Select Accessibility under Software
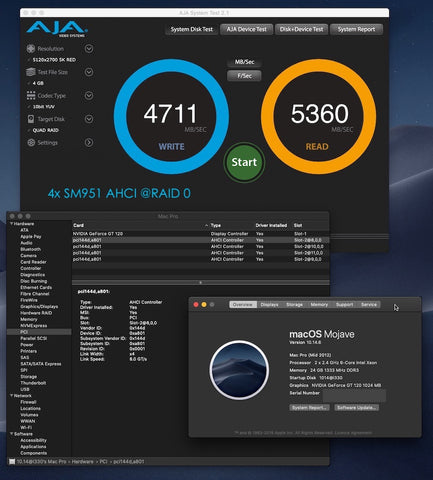Screen dimensions: 433x480 point(33,440)
